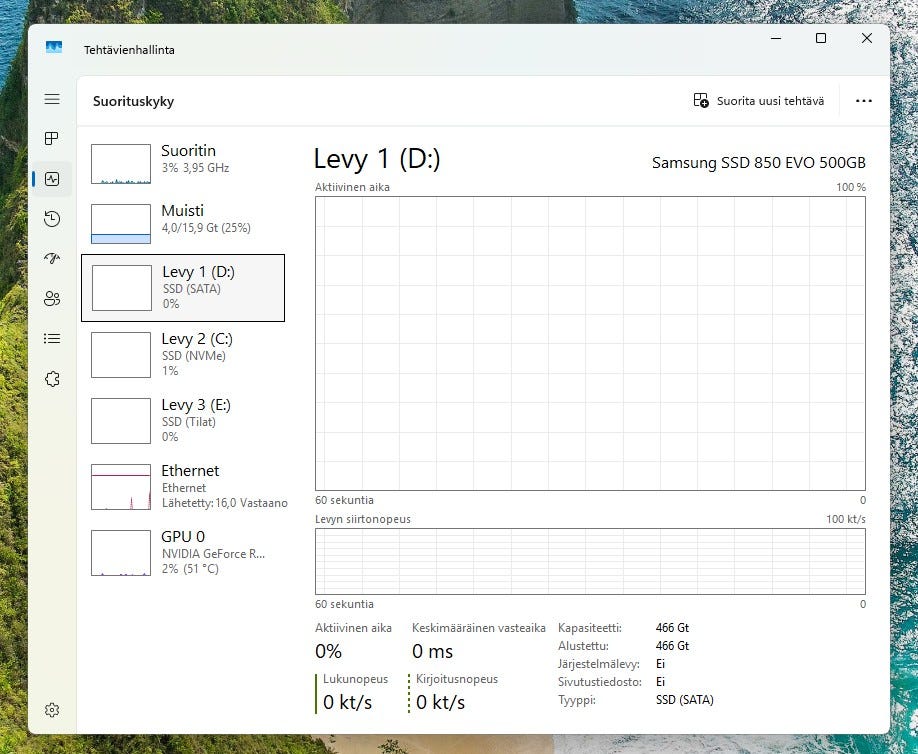The image size is (918, 754).
Task: Click the Suoritin mini graph thumbnail
Action: point(121,164)
